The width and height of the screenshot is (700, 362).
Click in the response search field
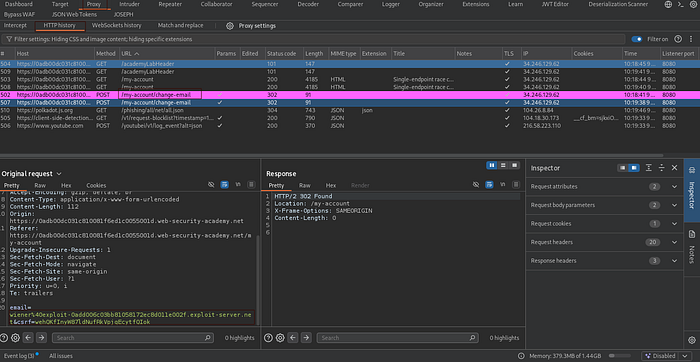coord(398,338)
